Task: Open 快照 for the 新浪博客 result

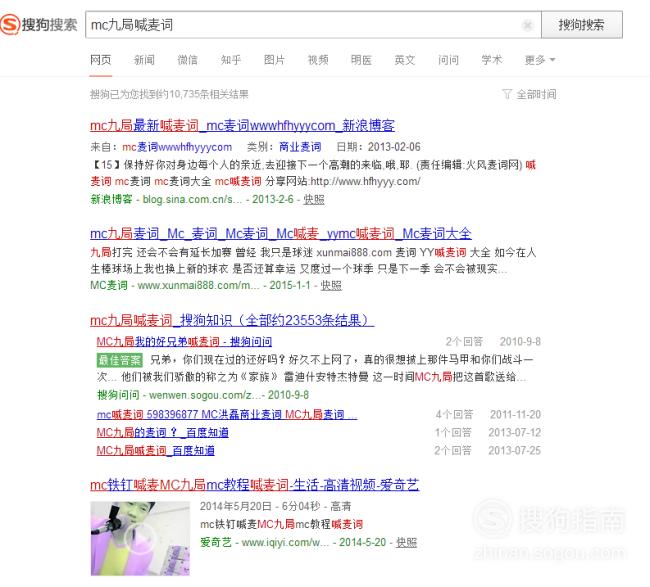Action: click(x=314, y=199)
